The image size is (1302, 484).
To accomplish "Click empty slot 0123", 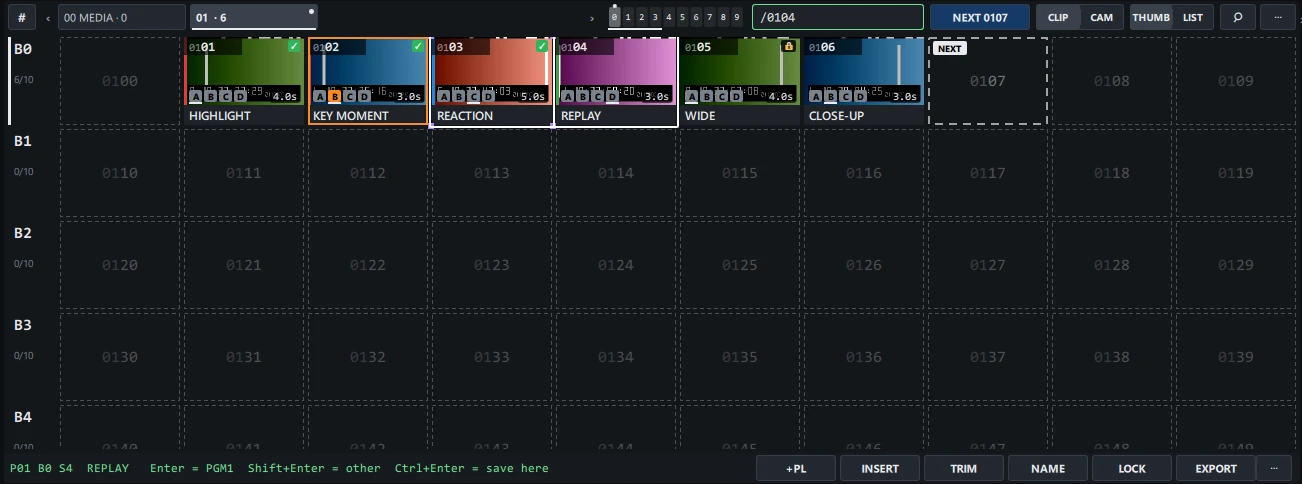I will 492,265.
